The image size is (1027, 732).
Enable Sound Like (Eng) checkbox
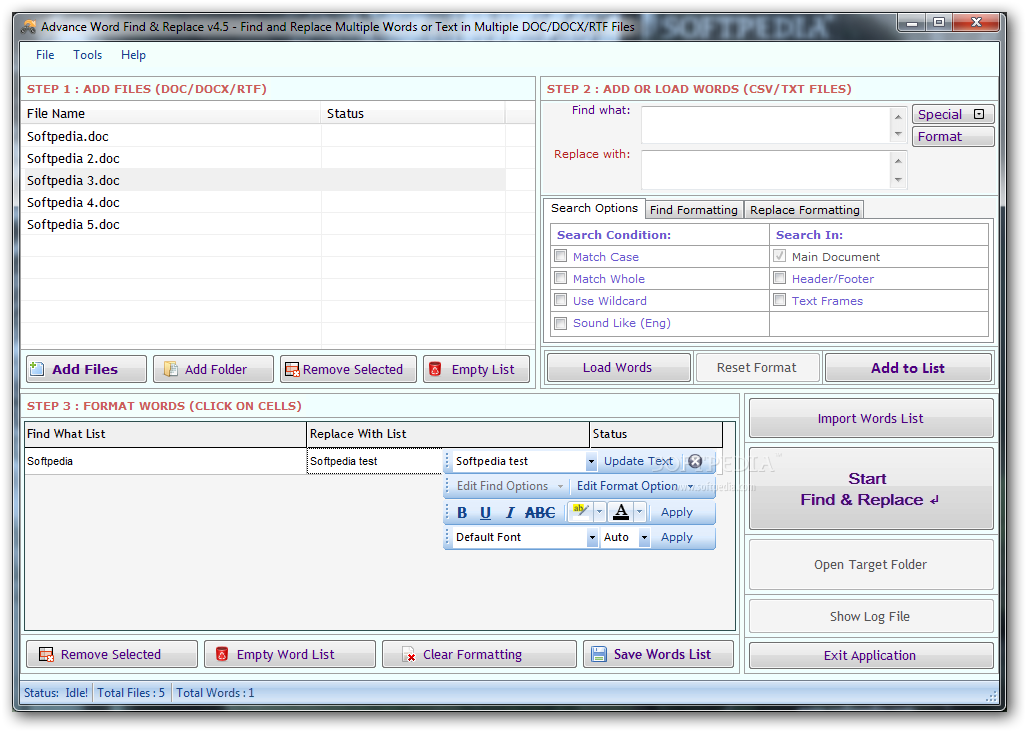[561, 323]
